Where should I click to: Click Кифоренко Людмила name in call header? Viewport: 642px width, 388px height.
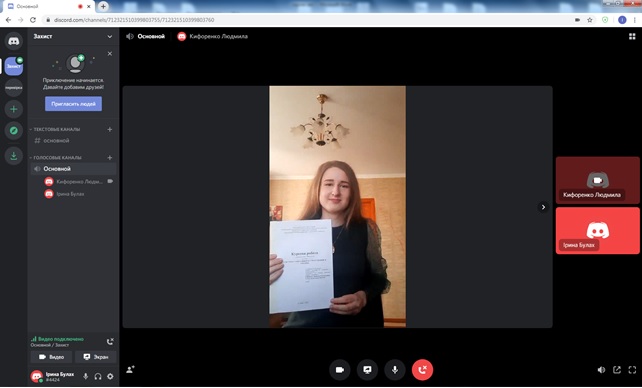tap(218, 36)
